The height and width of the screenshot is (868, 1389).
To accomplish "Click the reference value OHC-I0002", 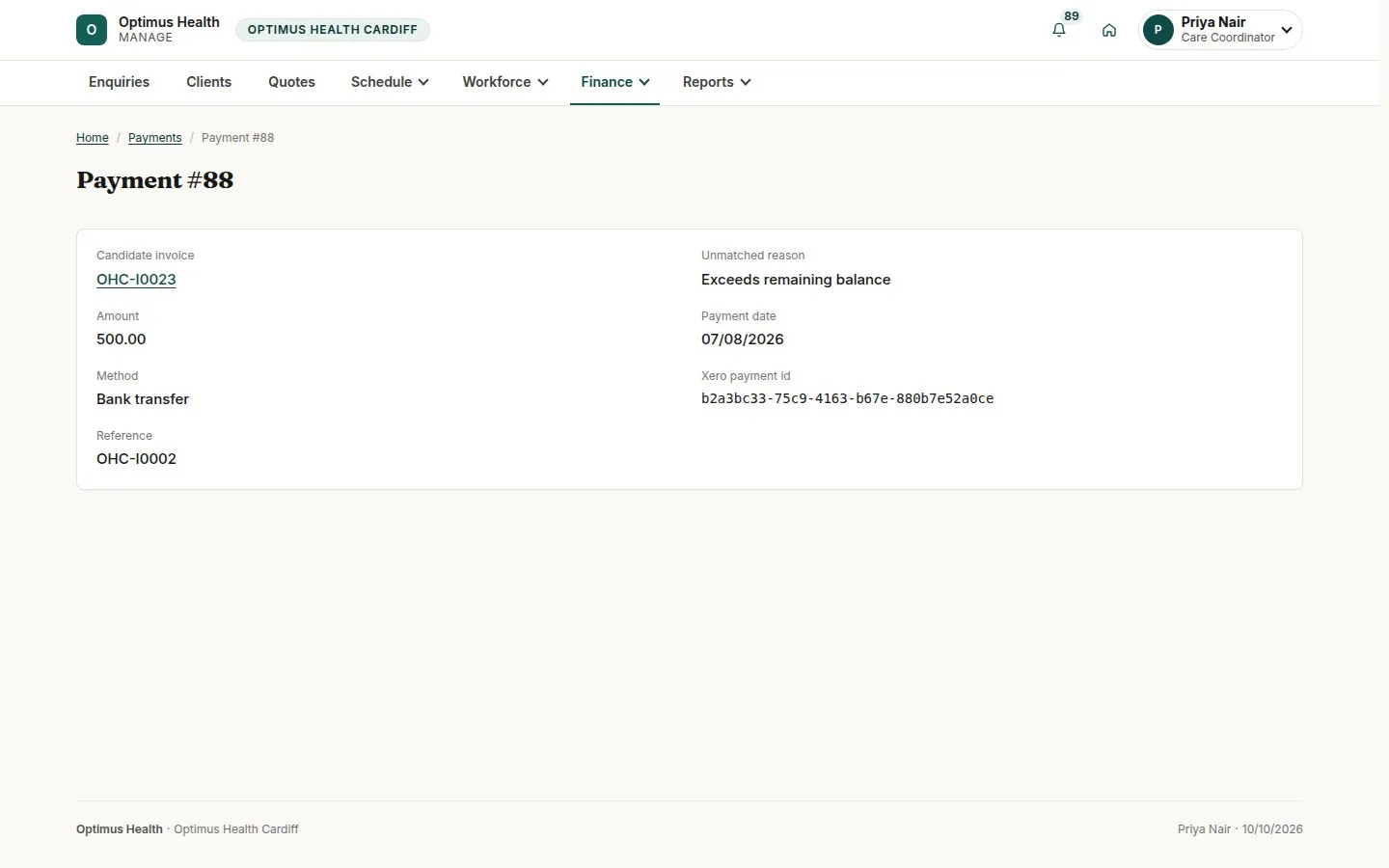I will tap(136, 459).
